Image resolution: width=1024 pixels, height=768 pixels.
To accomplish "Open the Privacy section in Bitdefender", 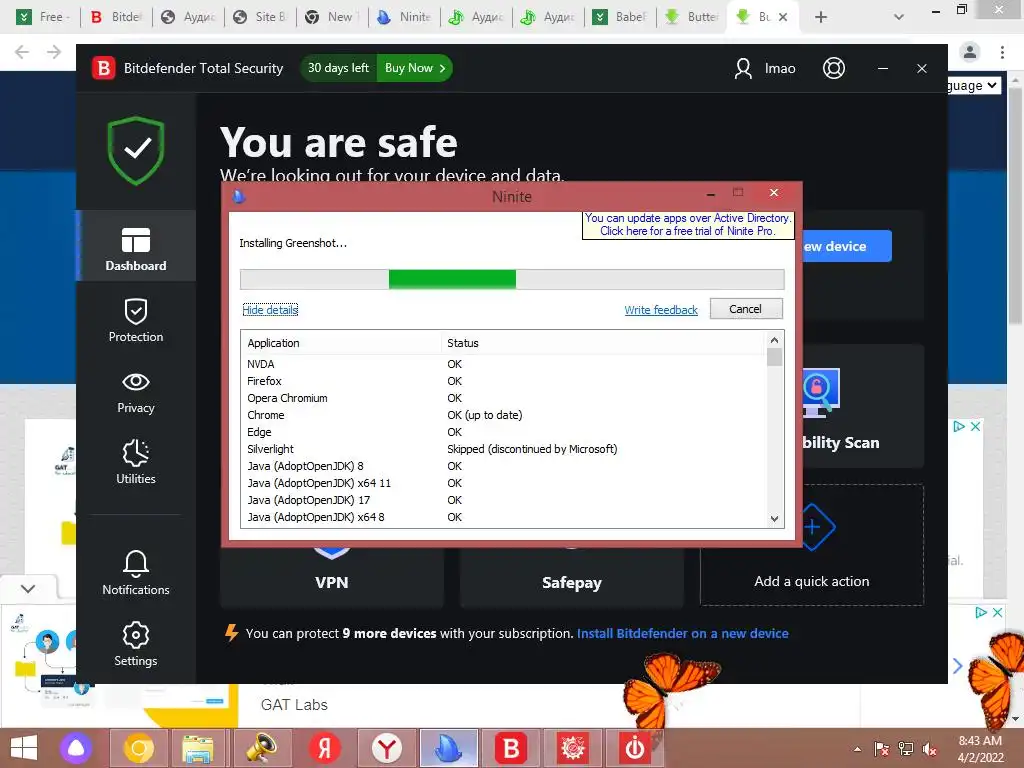I will pyautogui.click(x=136, y=392).
